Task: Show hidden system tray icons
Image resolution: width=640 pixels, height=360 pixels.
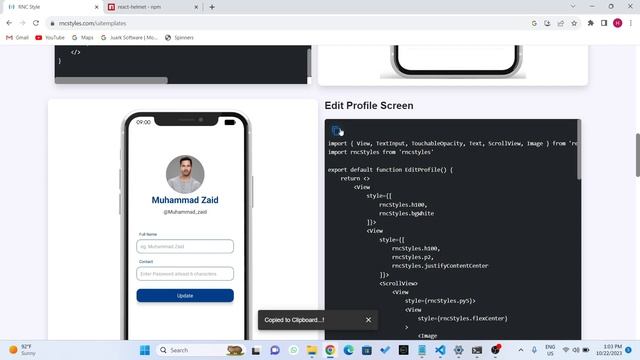Action: pyautogui.click(x=521, y=350)
